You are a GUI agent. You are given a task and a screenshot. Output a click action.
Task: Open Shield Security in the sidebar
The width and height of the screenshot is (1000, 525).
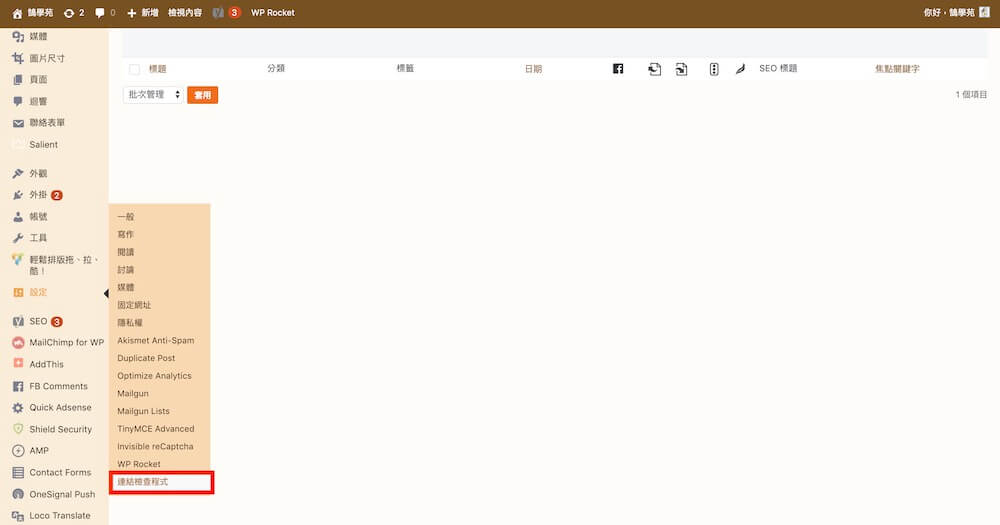(60, 429)
